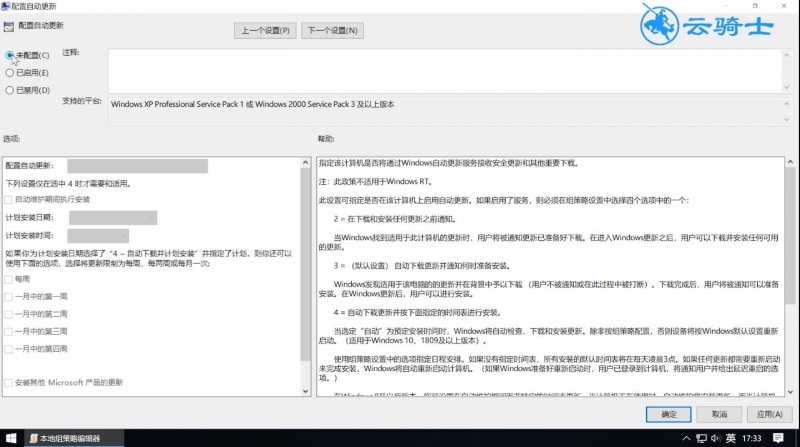Viewport: 800px width, 447px height.
Task: Restore the window using the title bar button
Action: pos(755,6)
